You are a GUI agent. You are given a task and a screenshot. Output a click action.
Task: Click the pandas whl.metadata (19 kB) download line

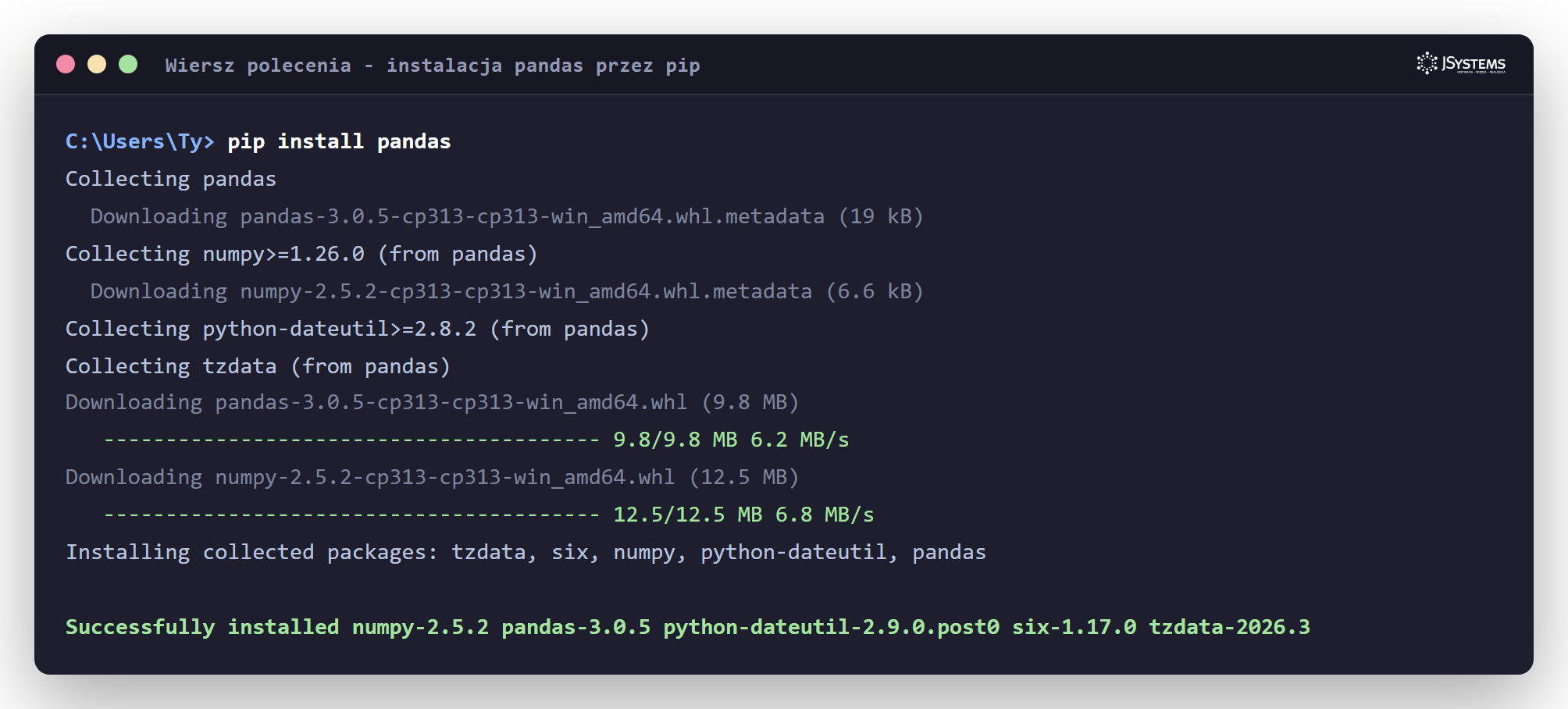507,216
